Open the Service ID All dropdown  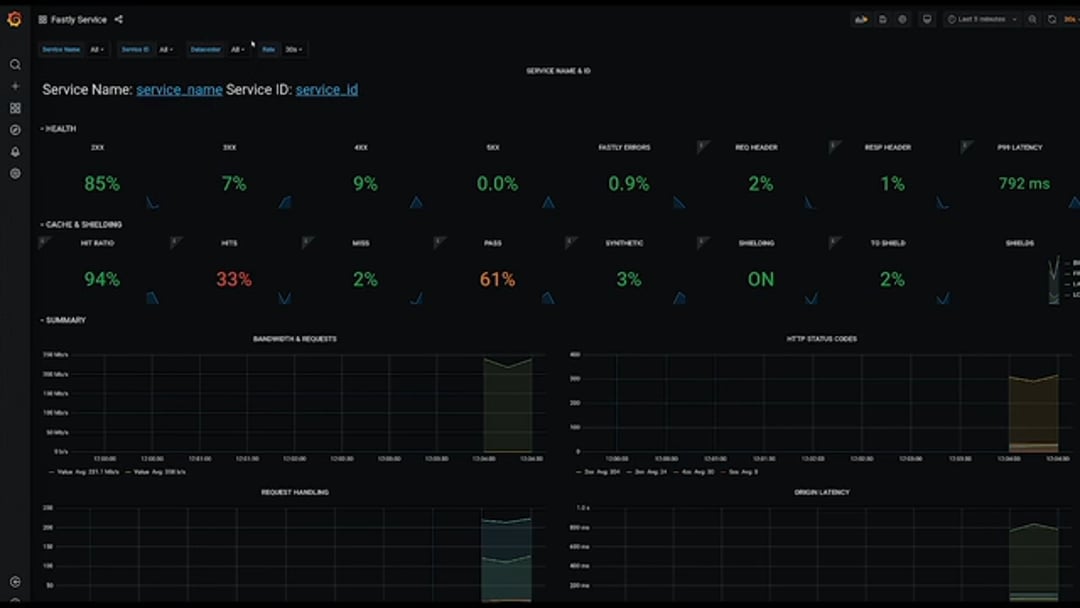pyautogui.click(x=166, y=50)
